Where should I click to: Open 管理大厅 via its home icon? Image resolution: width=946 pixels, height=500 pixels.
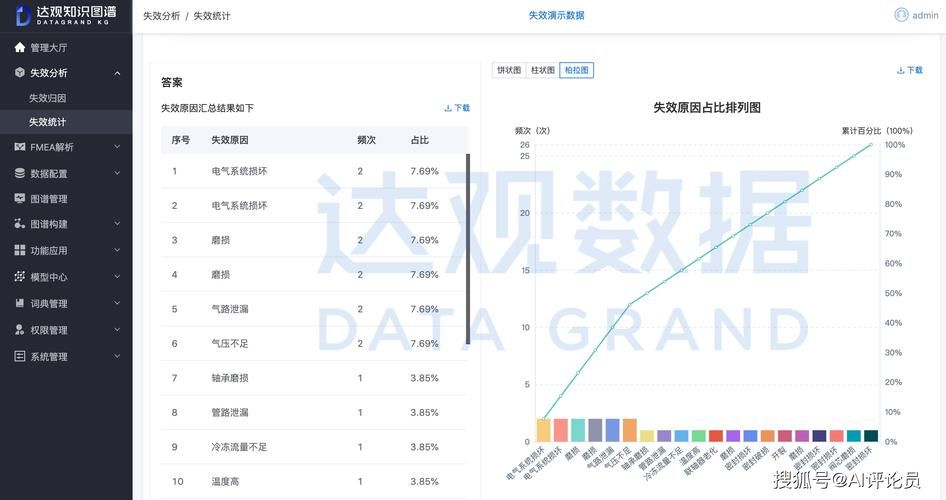click(x=20, y=47)
